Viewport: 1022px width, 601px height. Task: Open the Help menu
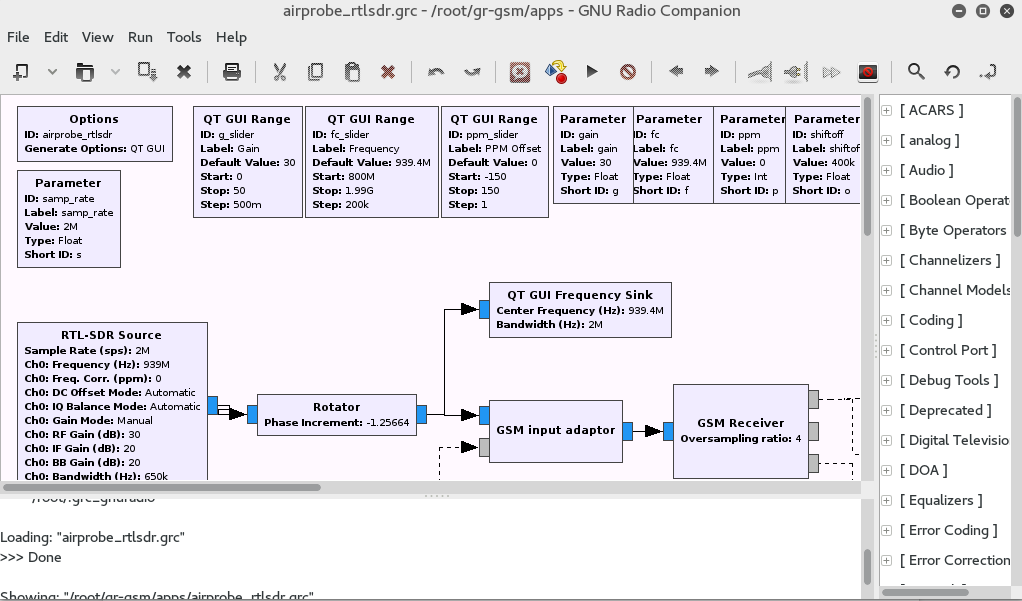pyautogui.click(x=231, y=37)
